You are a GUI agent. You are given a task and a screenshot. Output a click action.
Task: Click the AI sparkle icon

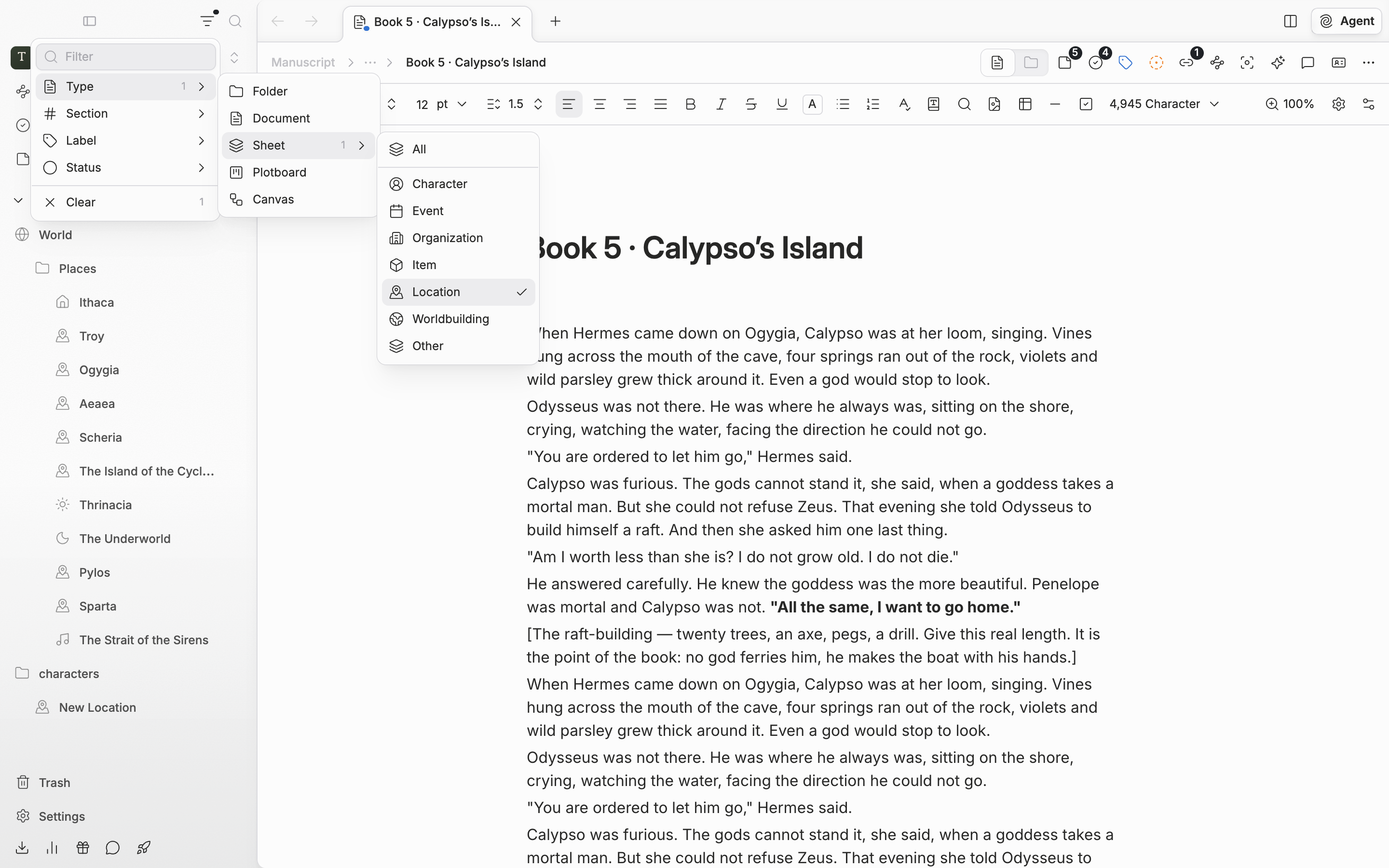[x=1278, y=63]
